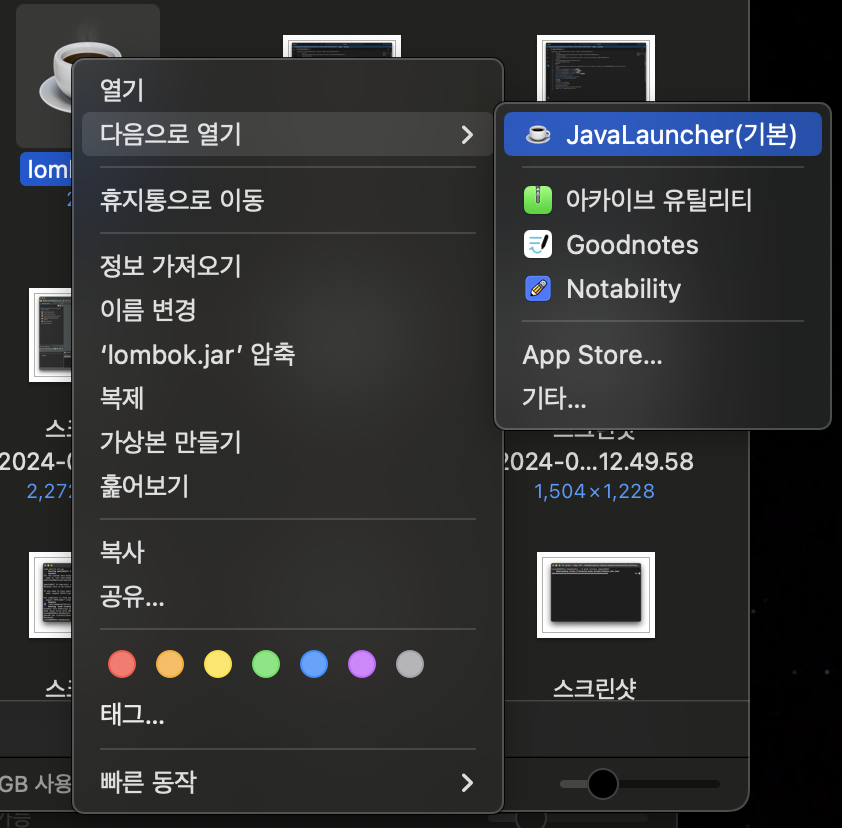Expand the 빠른 동작 submenu arrow
The height and width of the screenshot is (828, 842).
coord(467,782)
